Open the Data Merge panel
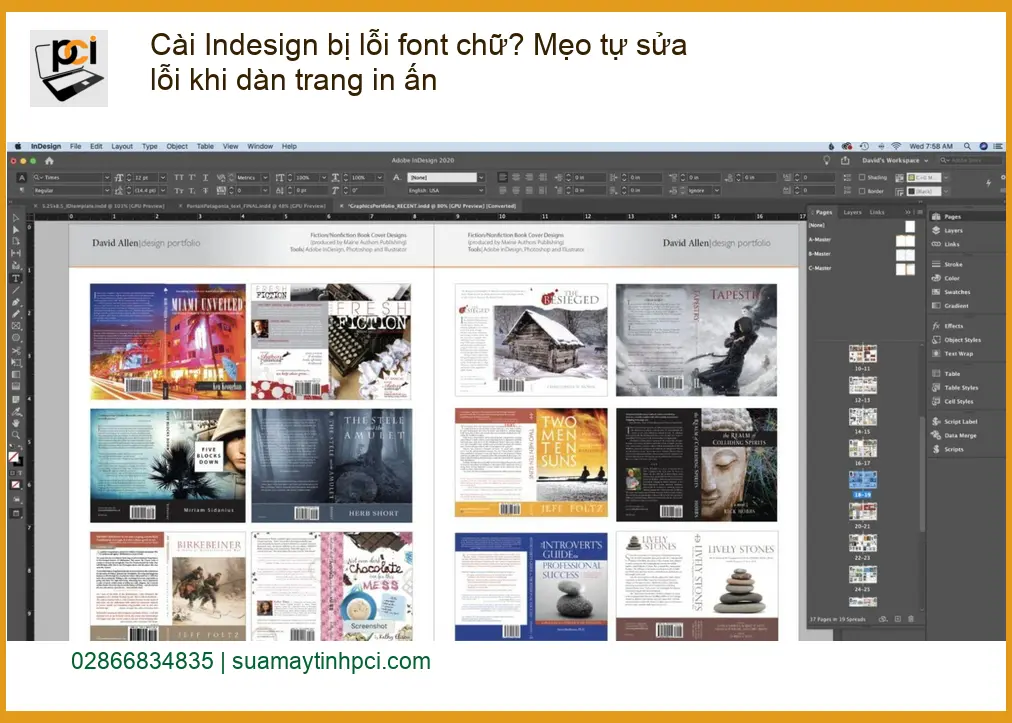The height and width of the screenshot is (723, 1012). coord(954,436)
